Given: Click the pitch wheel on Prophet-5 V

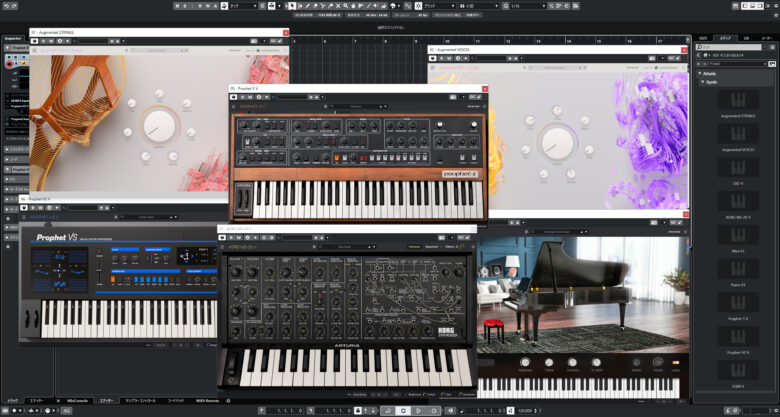Looking at the screenshot, I should click(x=240, y=200).
